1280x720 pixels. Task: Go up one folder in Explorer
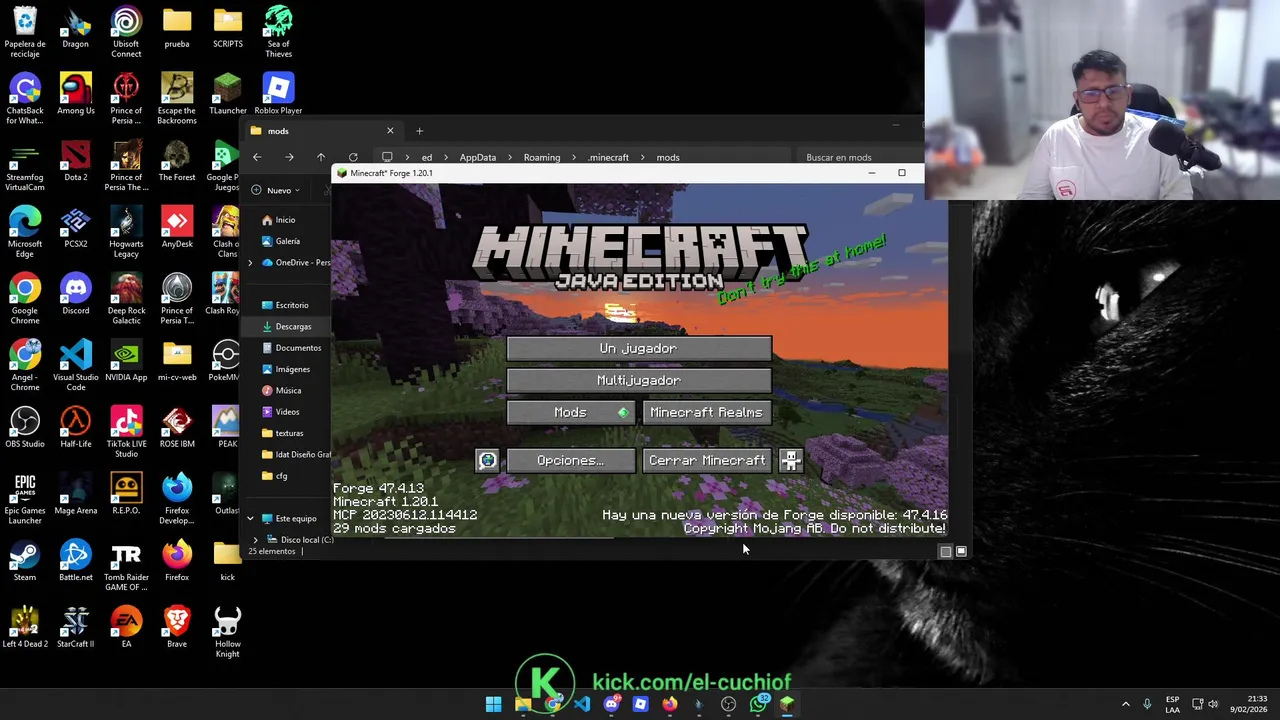click(321, 157)
